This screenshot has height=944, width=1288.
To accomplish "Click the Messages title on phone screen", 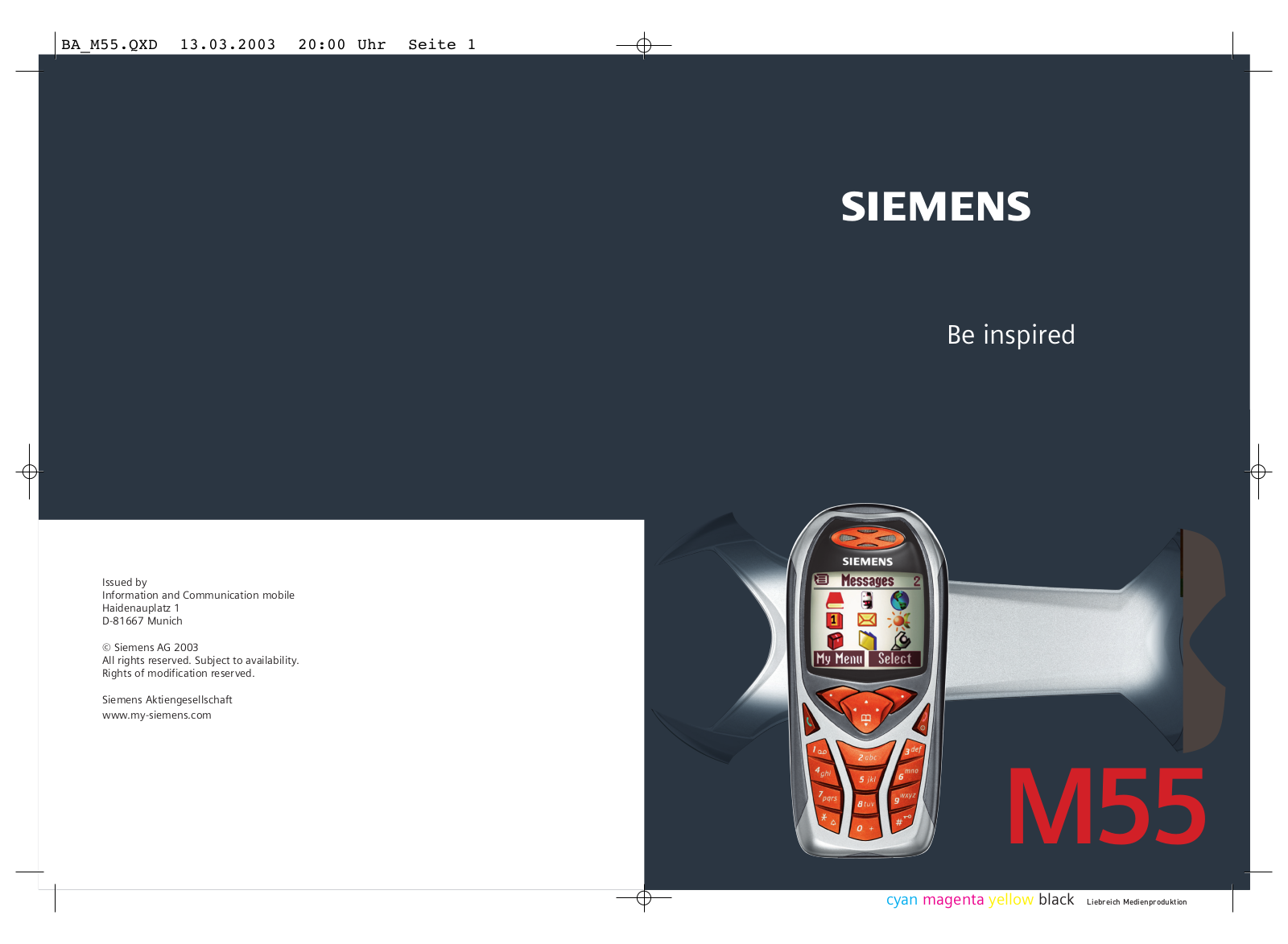I will coord(868,580).
